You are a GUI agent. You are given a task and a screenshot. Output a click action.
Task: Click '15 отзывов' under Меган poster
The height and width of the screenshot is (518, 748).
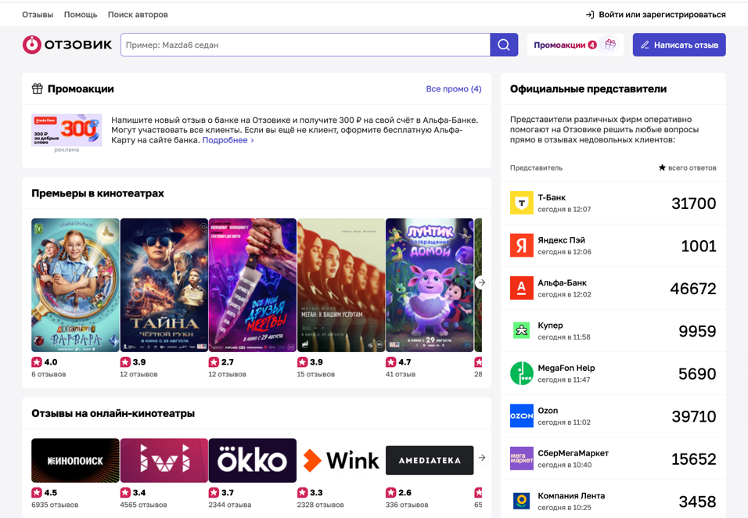[316, 374]
